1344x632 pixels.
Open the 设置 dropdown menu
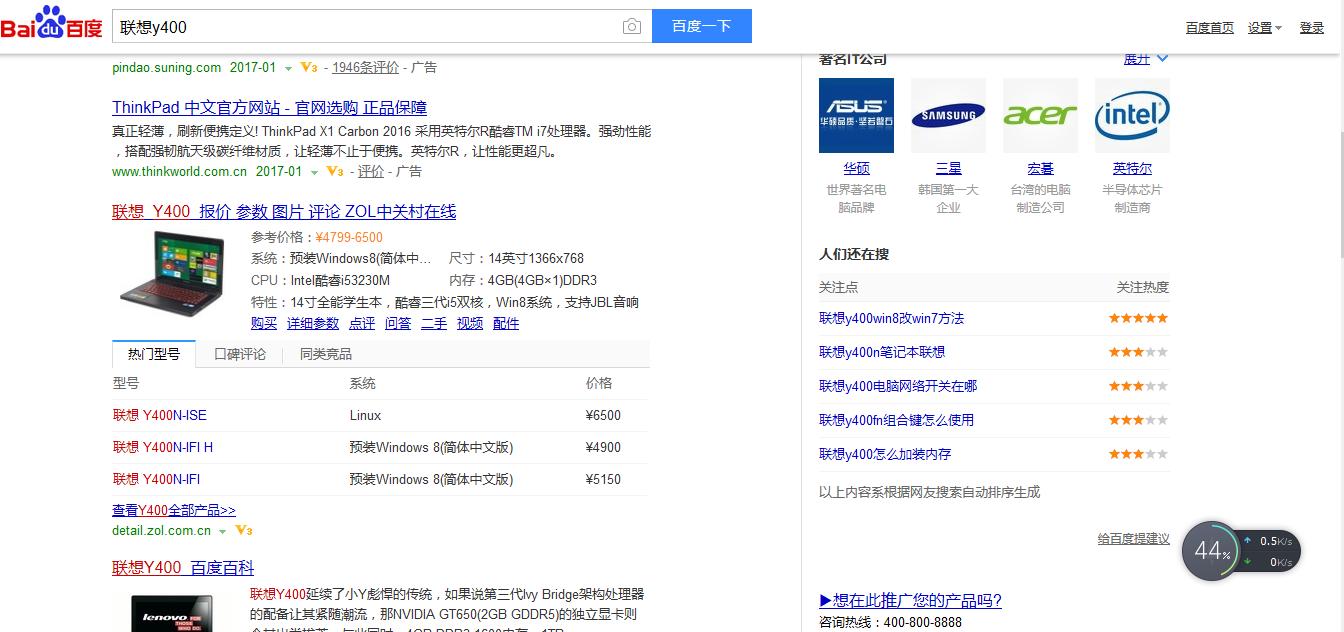coord(1265,28)
